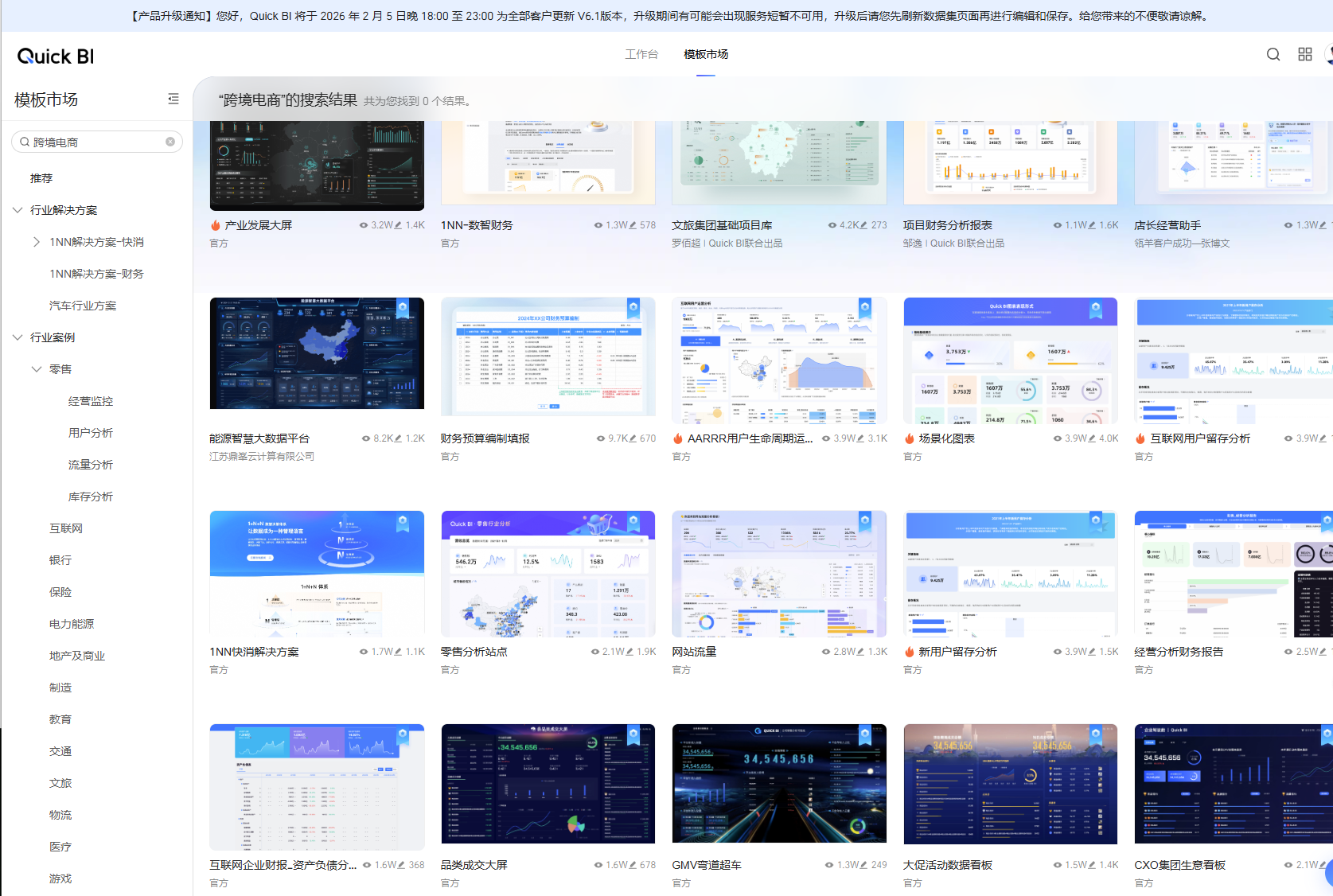Open the search icon in top bar

[x=1273, y=54]
